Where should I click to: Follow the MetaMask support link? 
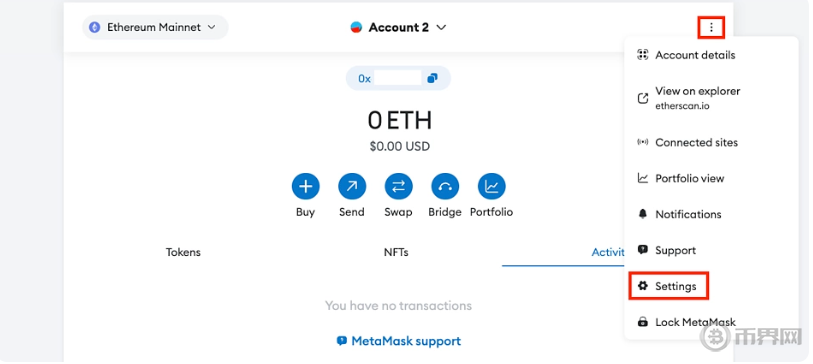coord(399,341)
